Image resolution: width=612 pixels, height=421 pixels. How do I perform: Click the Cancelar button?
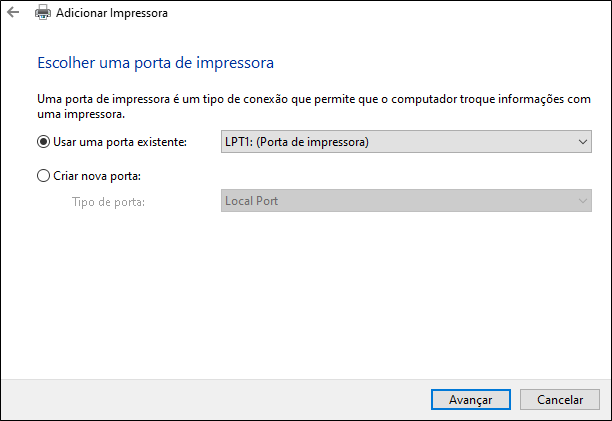[560, 399]
